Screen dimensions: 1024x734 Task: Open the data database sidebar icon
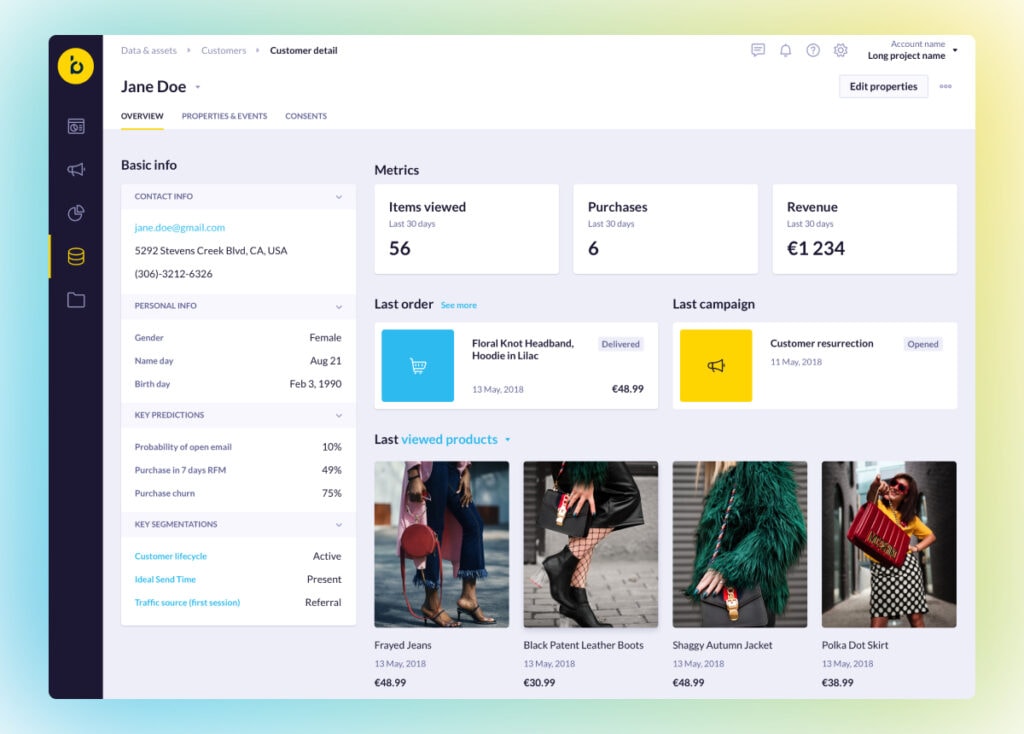click(76, 257)
